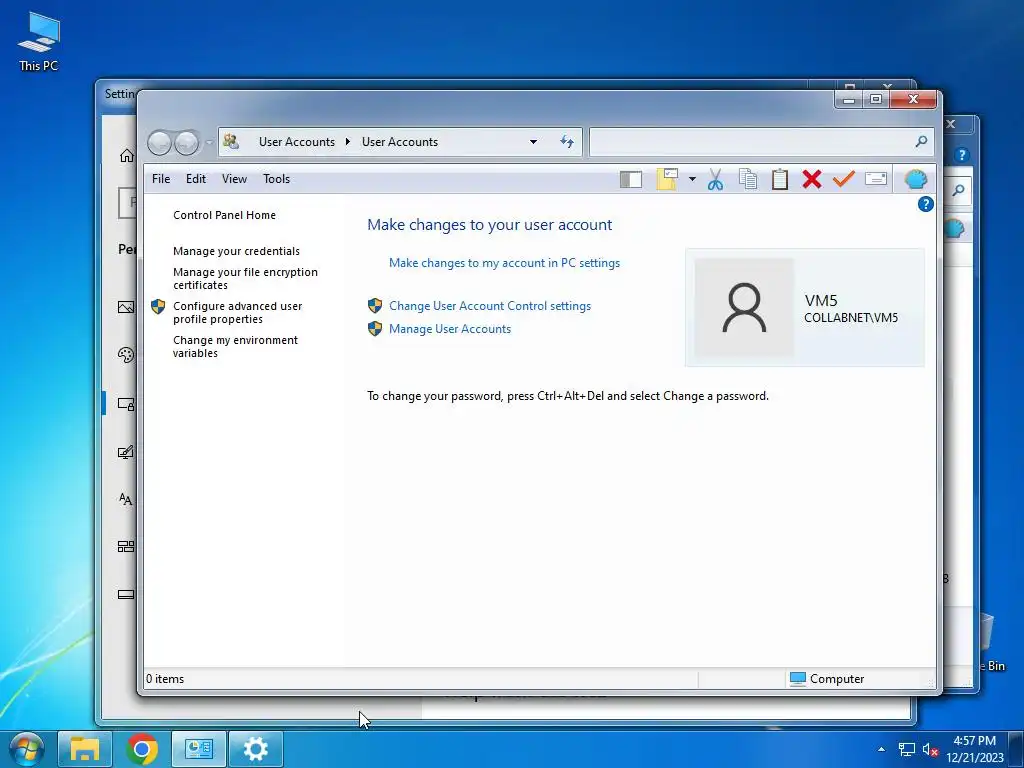Click the Start layout icon in Settings sidebar
Image resolution: width=1024 pixels, height=768 pixels.
pyautogui.click(x=126, y=547)
